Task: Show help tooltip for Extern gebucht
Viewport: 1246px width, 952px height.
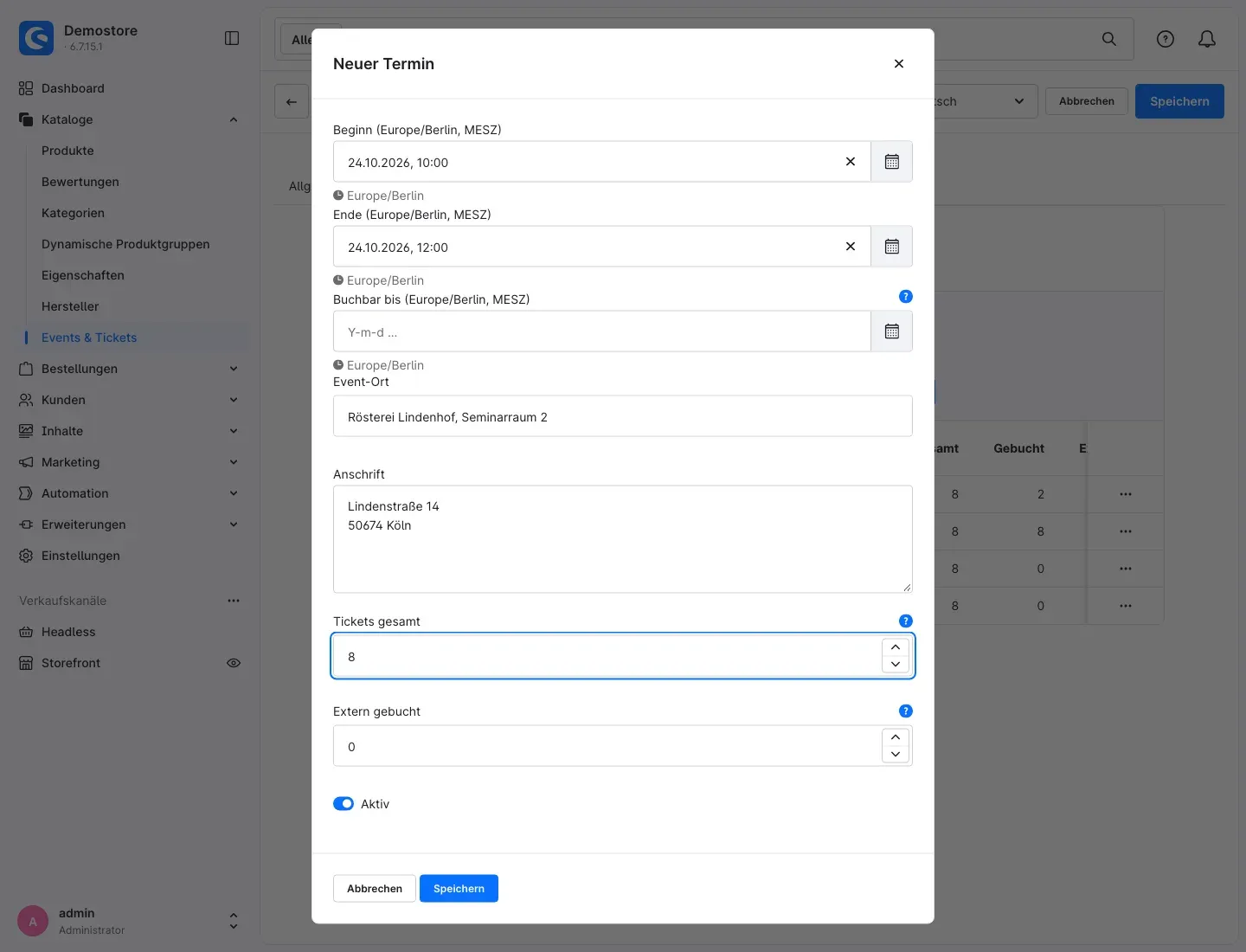Action: (906, 711)
